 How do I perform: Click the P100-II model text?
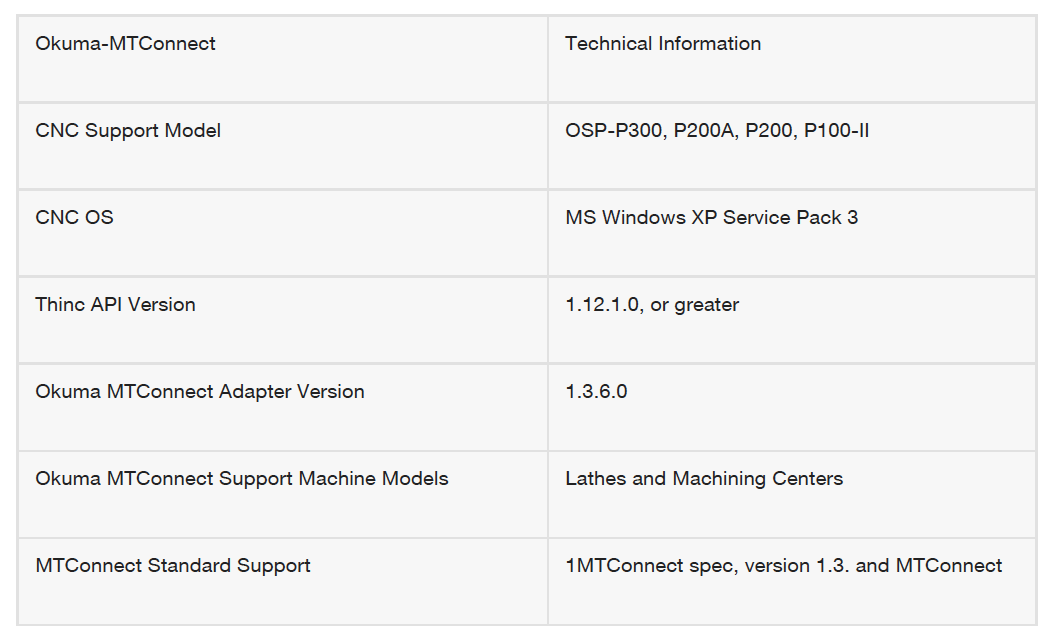coord(836,131)
